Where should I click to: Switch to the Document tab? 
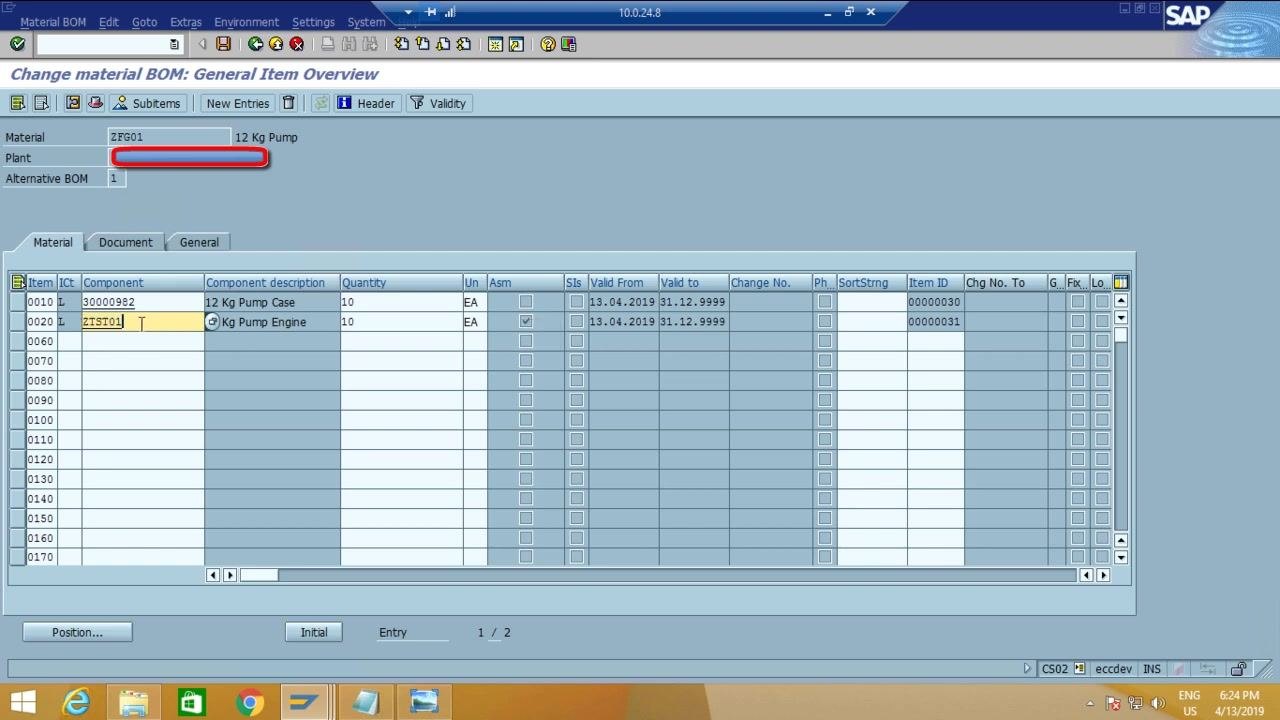[x=126, y=242]
